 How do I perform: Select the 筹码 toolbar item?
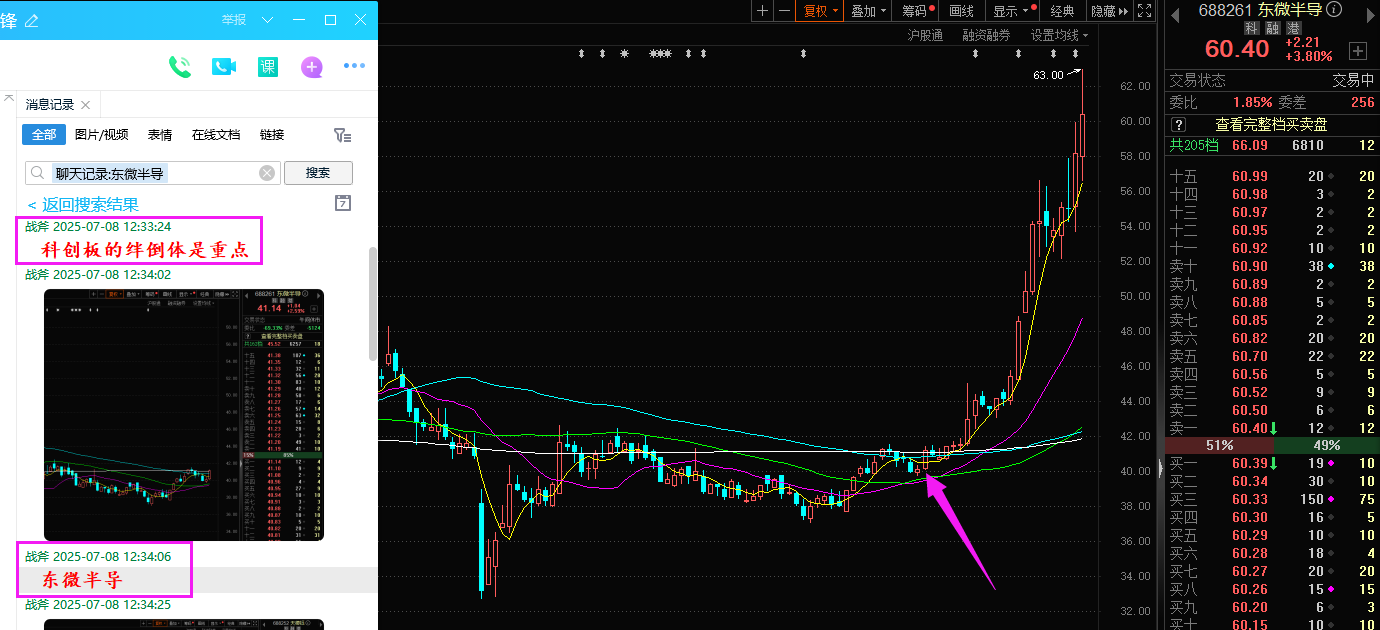coord(916,11)
